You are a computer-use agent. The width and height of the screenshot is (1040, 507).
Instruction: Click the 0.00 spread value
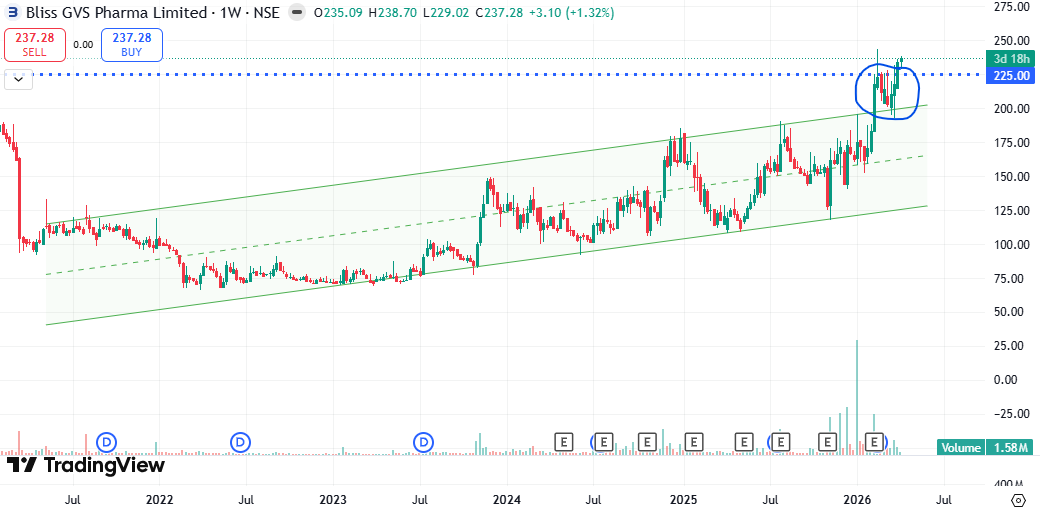[83, 44]
